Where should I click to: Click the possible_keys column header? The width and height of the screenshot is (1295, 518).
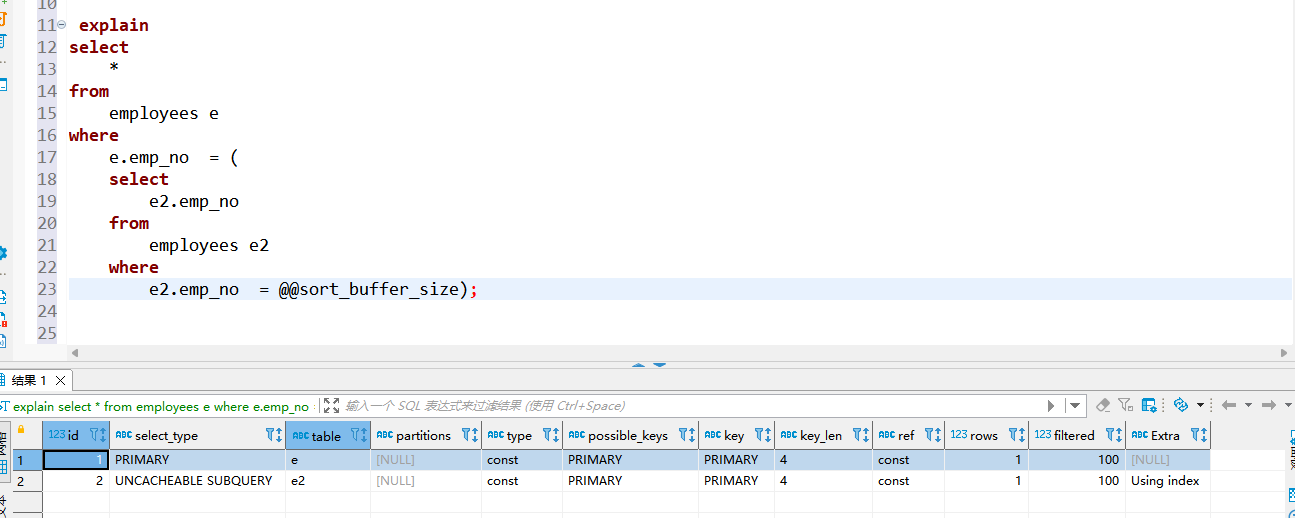pyautogui.click(x=628, y=436)
